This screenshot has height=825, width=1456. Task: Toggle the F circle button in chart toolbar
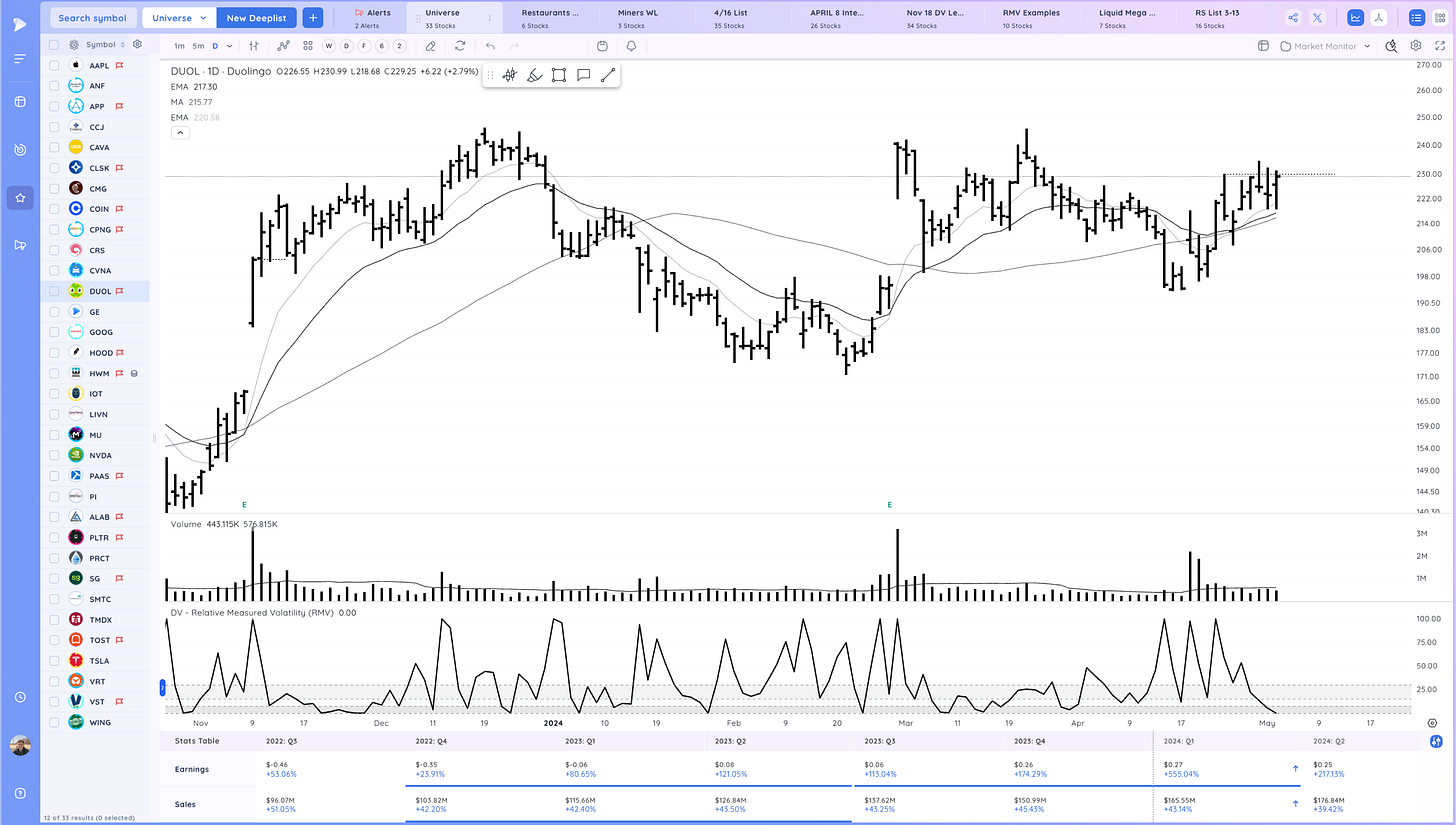point(365,46)
